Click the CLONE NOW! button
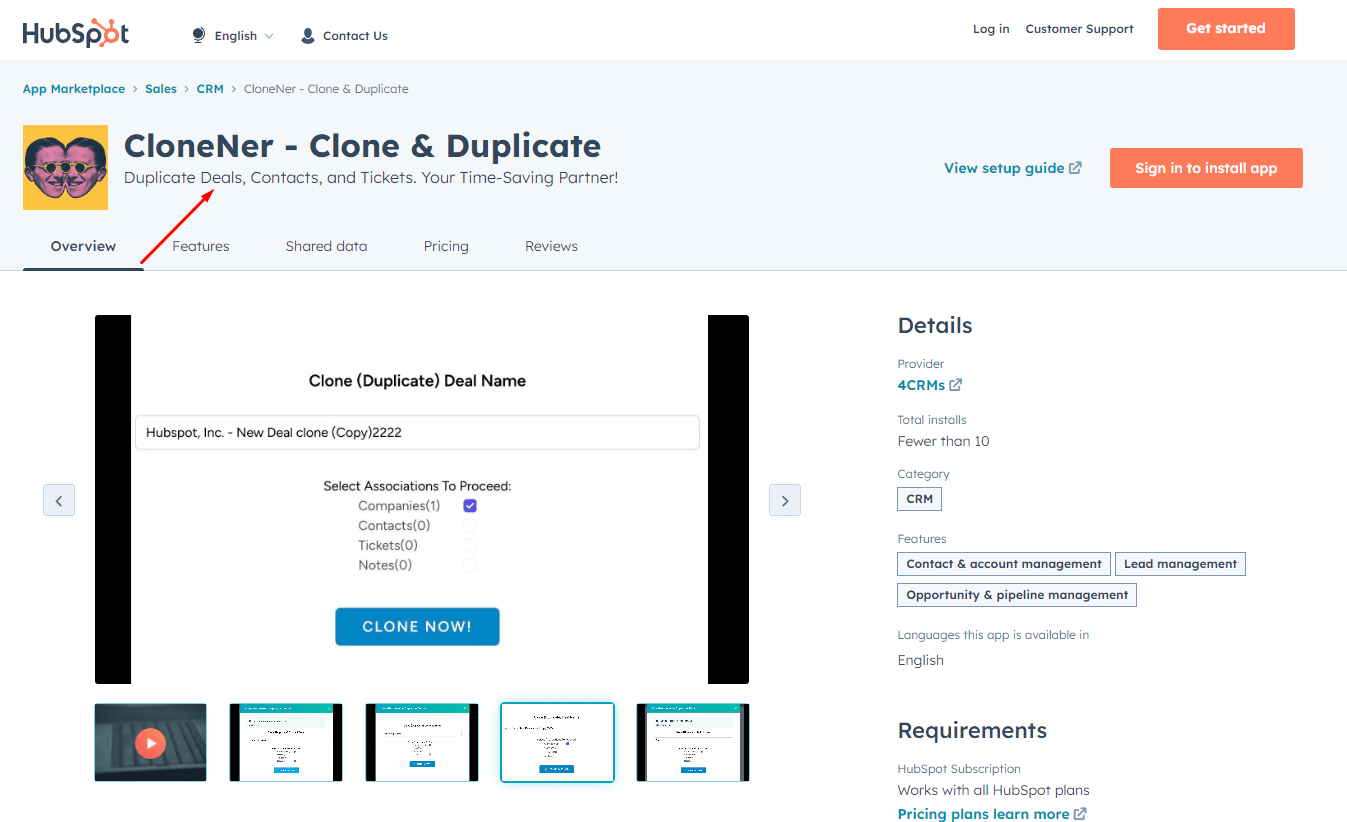 click(417, 627)
